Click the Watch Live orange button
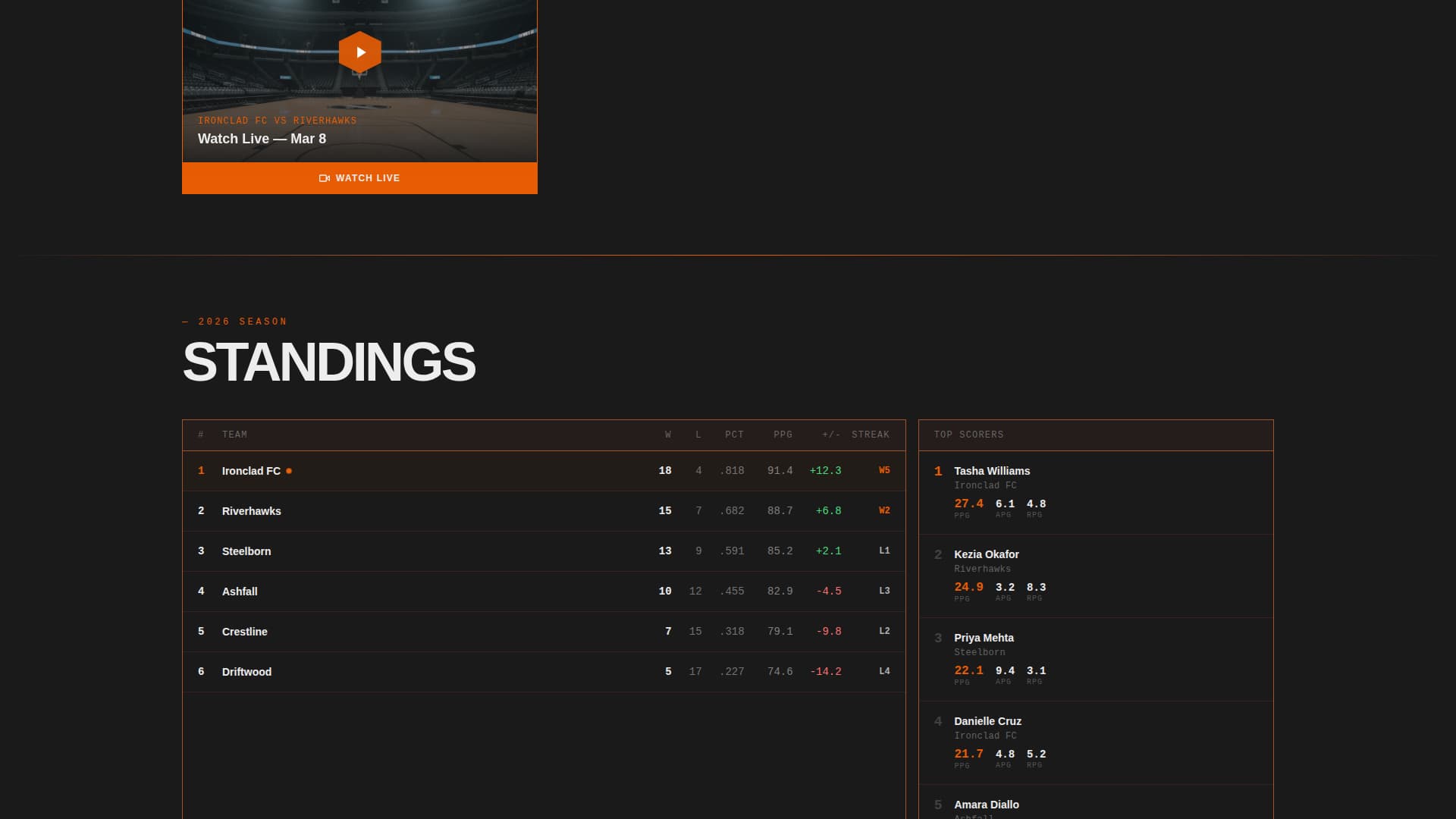 pyautogui.click(x=359, y=178)
